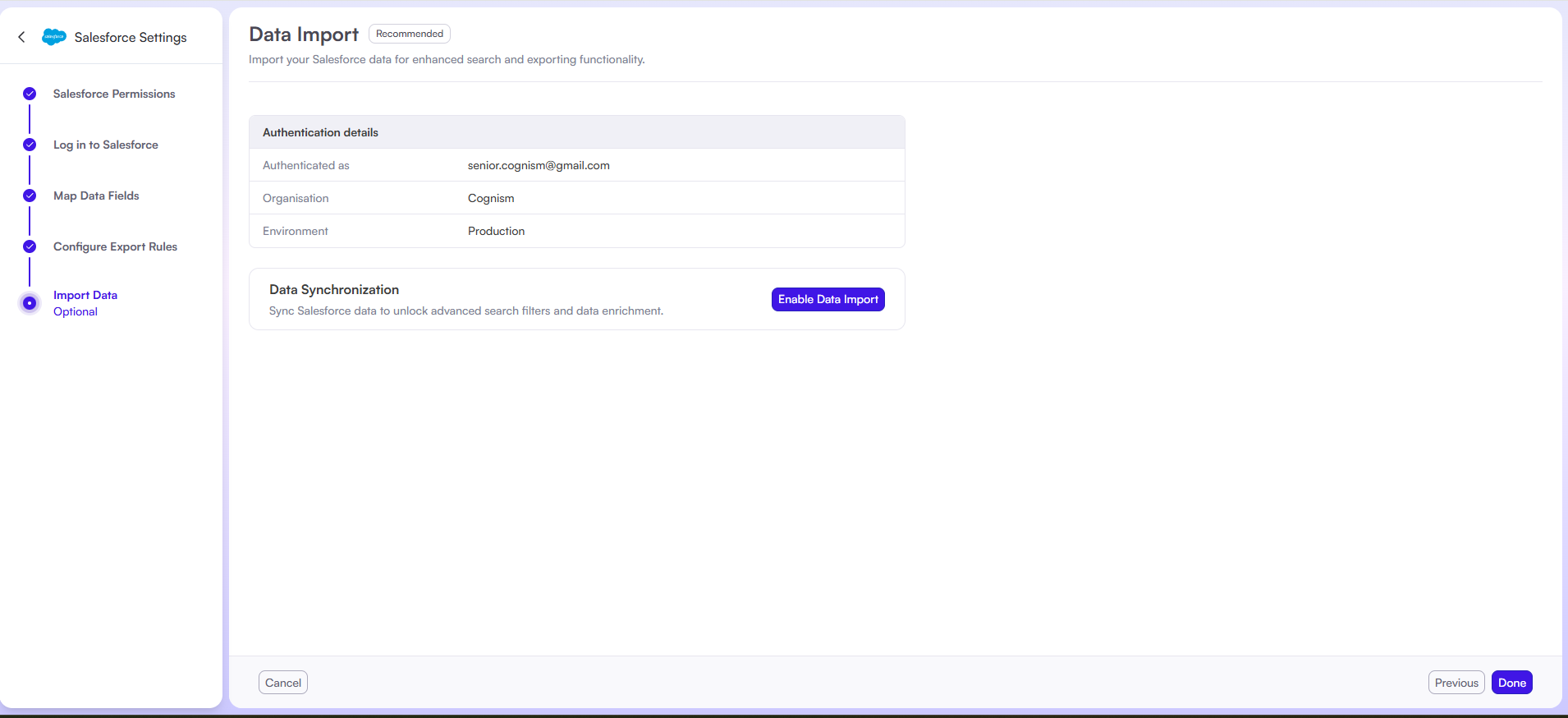Click the authenticated email address
The height and width of the screenshot is (718, 1568).
[539, 165]
